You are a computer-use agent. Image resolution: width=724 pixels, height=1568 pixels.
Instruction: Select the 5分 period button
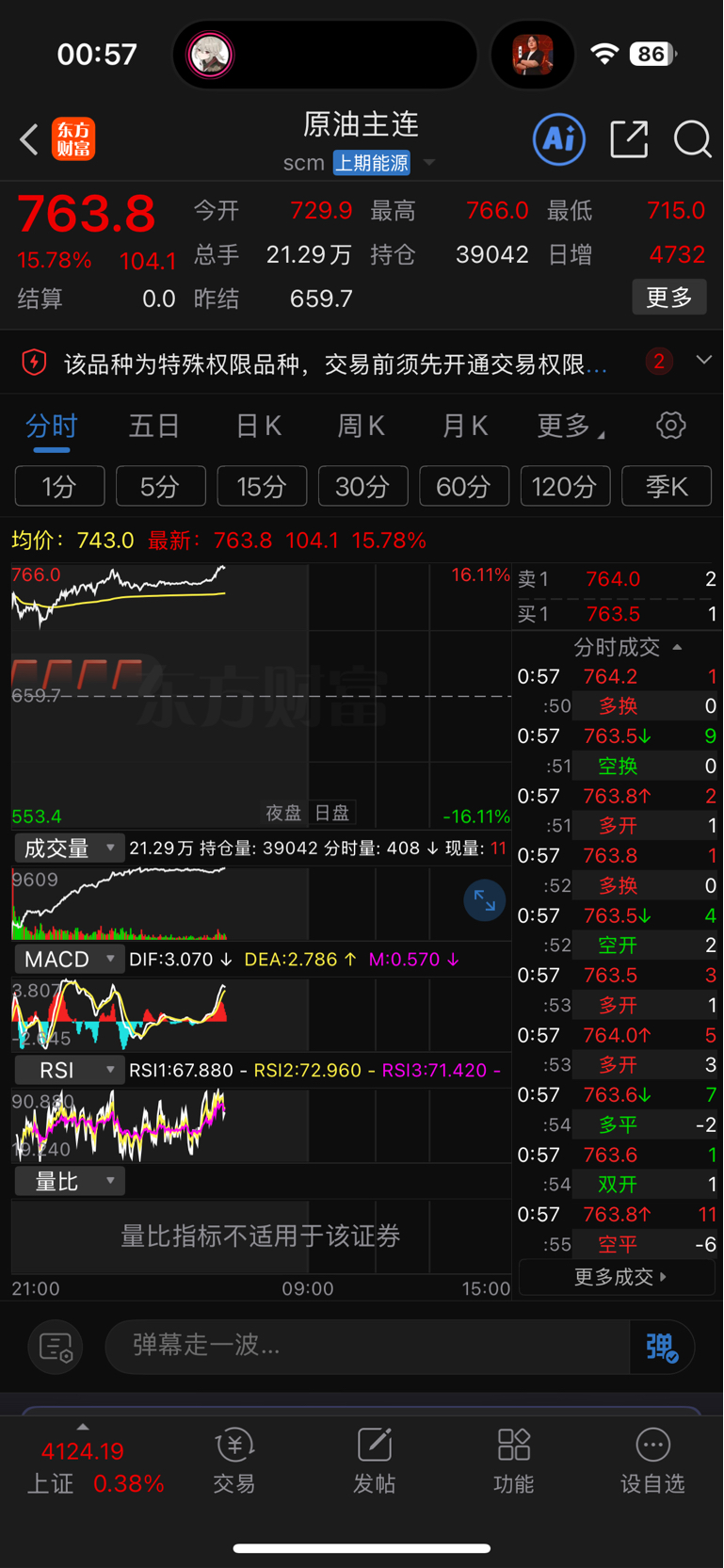click(x=160, y=486)
